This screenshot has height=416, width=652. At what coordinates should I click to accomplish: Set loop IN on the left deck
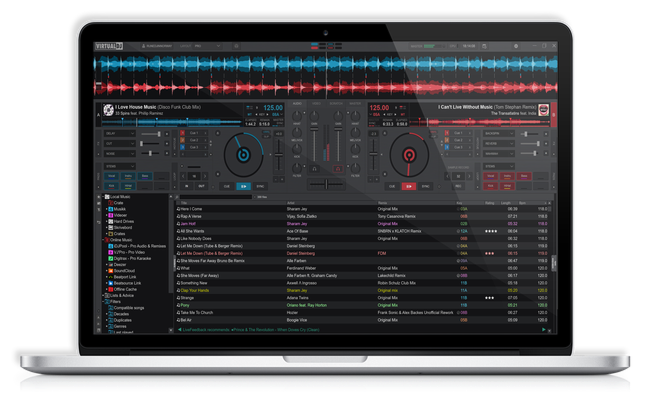coord(187,186)
